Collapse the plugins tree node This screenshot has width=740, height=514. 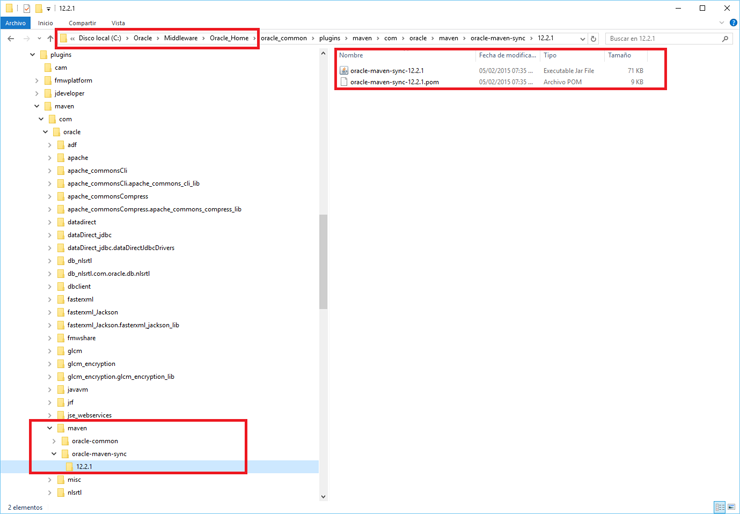pos(33,55)
